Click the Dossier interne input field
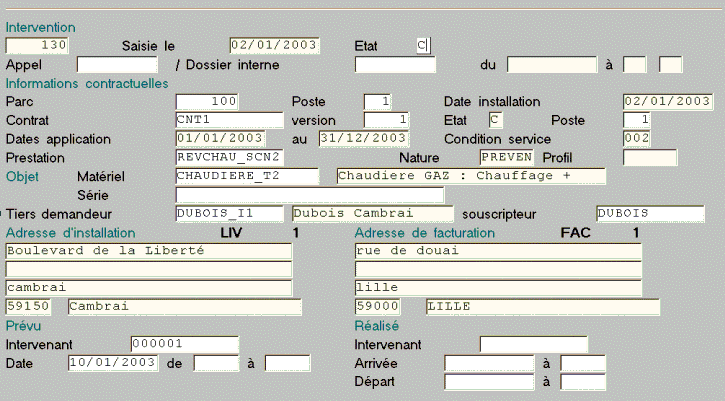The height and width of the screenshot is (401, 725). (x=395, y=64)
